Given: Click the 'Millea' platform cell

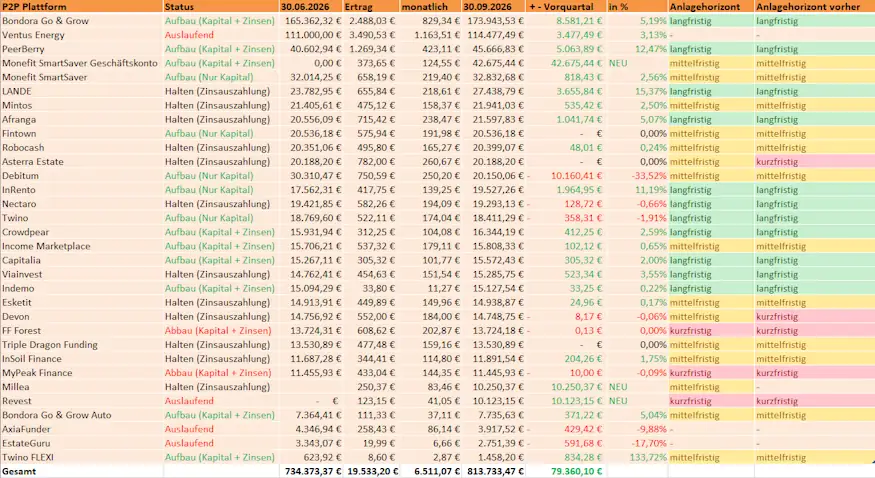Looking at the screenshot, I should click(81, 387).
